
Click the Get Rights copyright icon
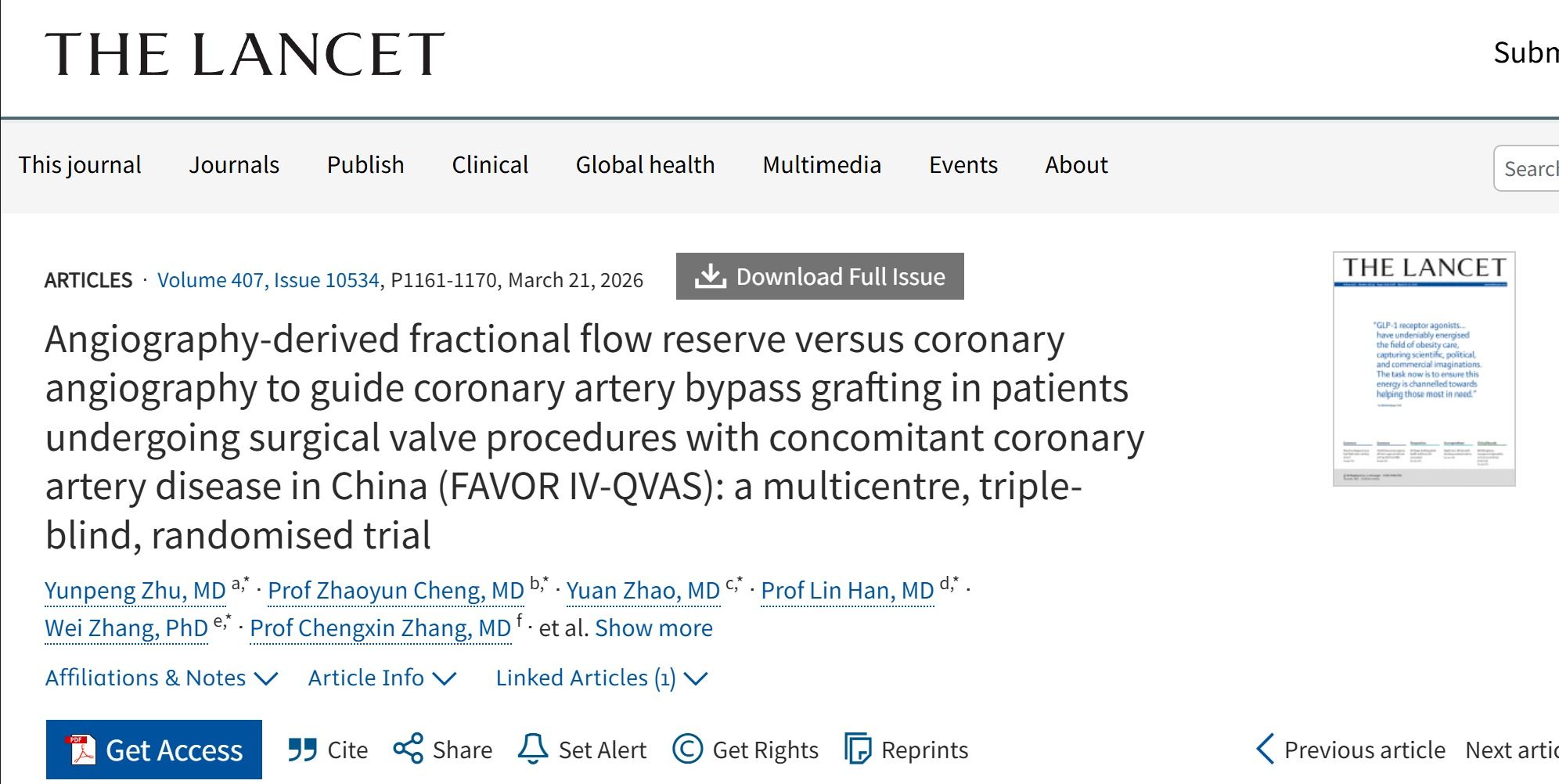pyautogui.click(x=688, y=749)
